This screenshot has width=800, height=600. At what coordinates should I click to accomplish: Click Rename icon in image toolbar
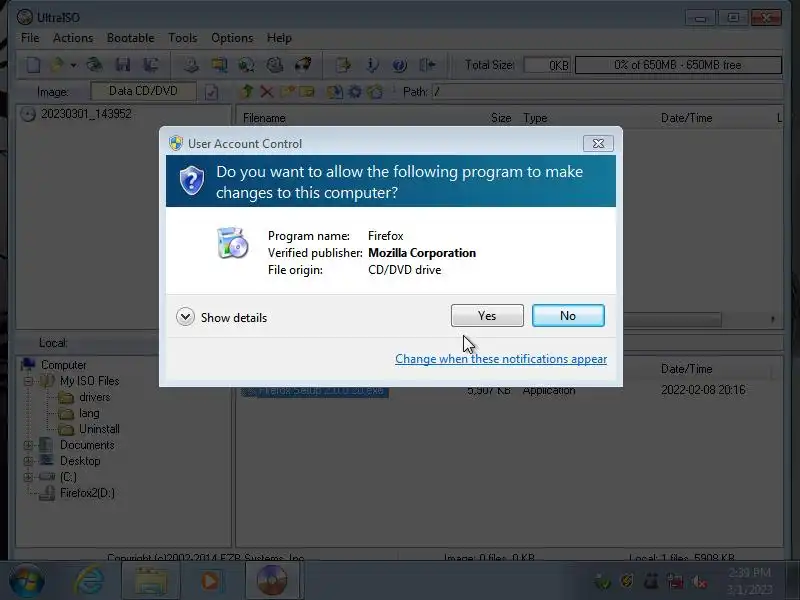click(307, 92)
